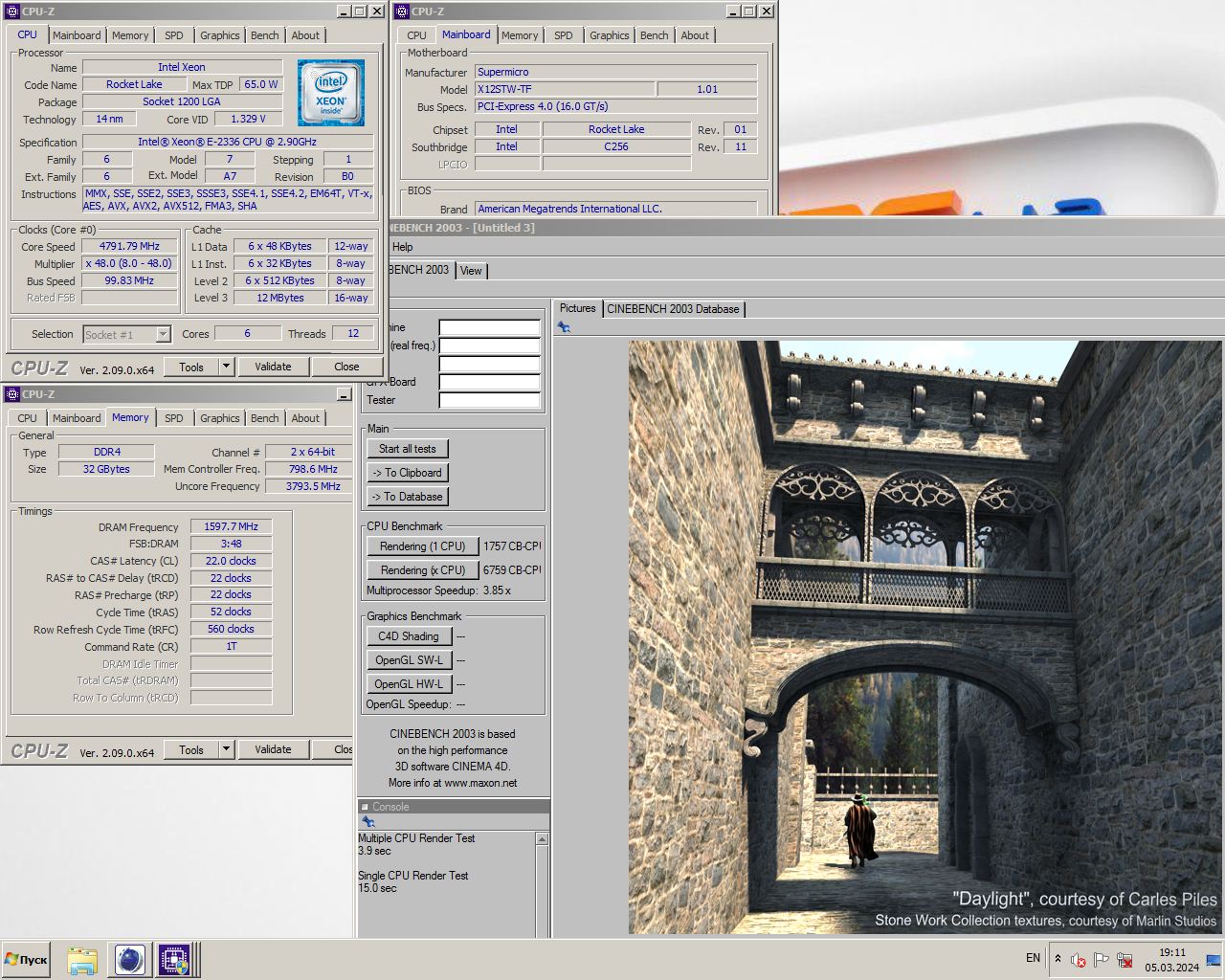Run the OpenGL HW-L test
This screenshot has height=980, width=1225.
[x=408, y=684]
